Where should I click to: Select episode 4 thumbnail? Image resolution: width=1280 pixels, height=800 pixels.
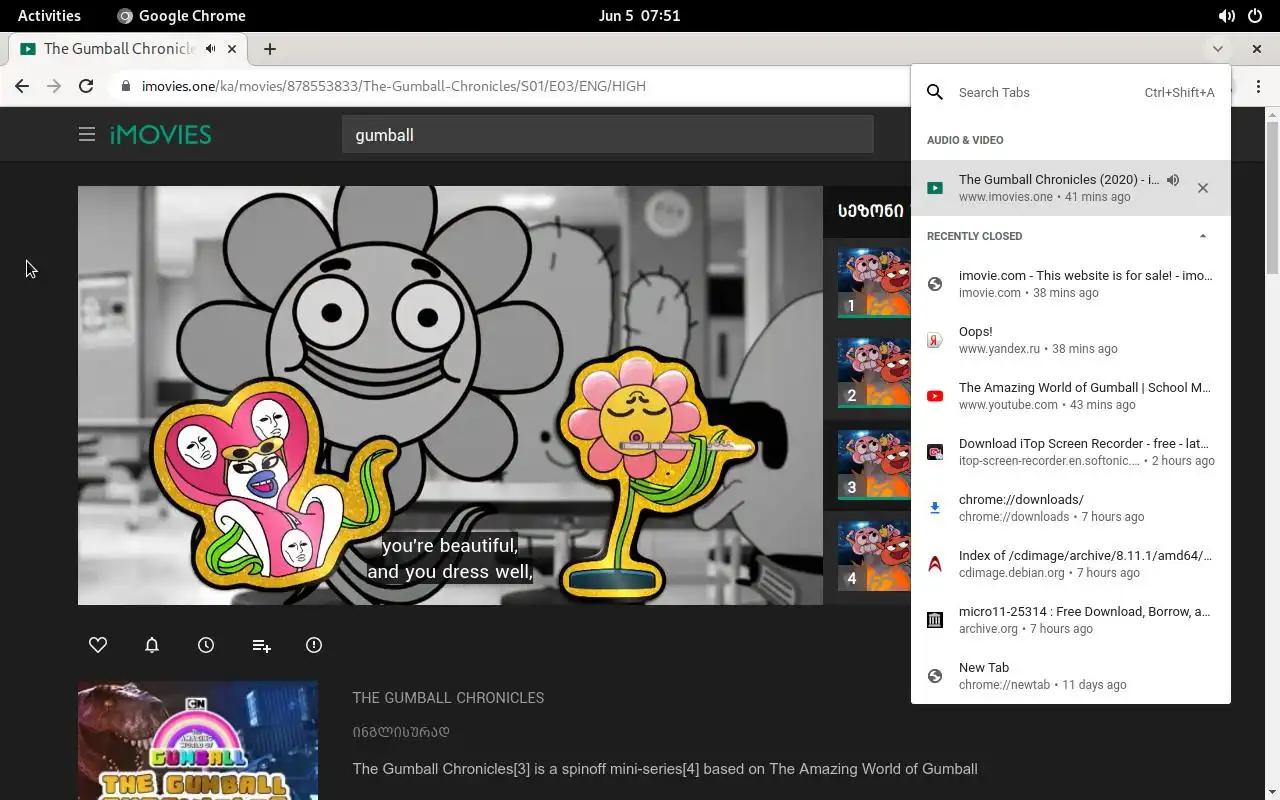pyautogui.click(x=874, y=556)
